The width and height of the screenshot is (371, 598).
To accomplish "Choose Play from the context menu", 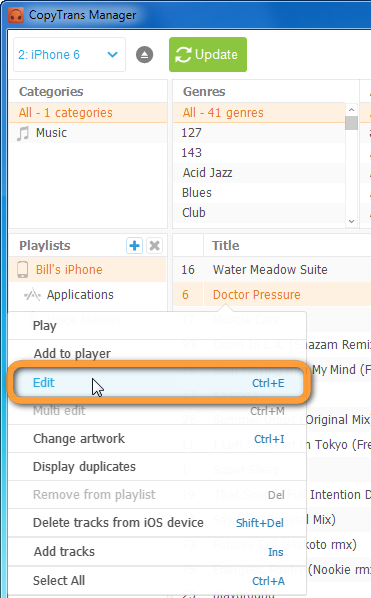I will click(157, 326).
